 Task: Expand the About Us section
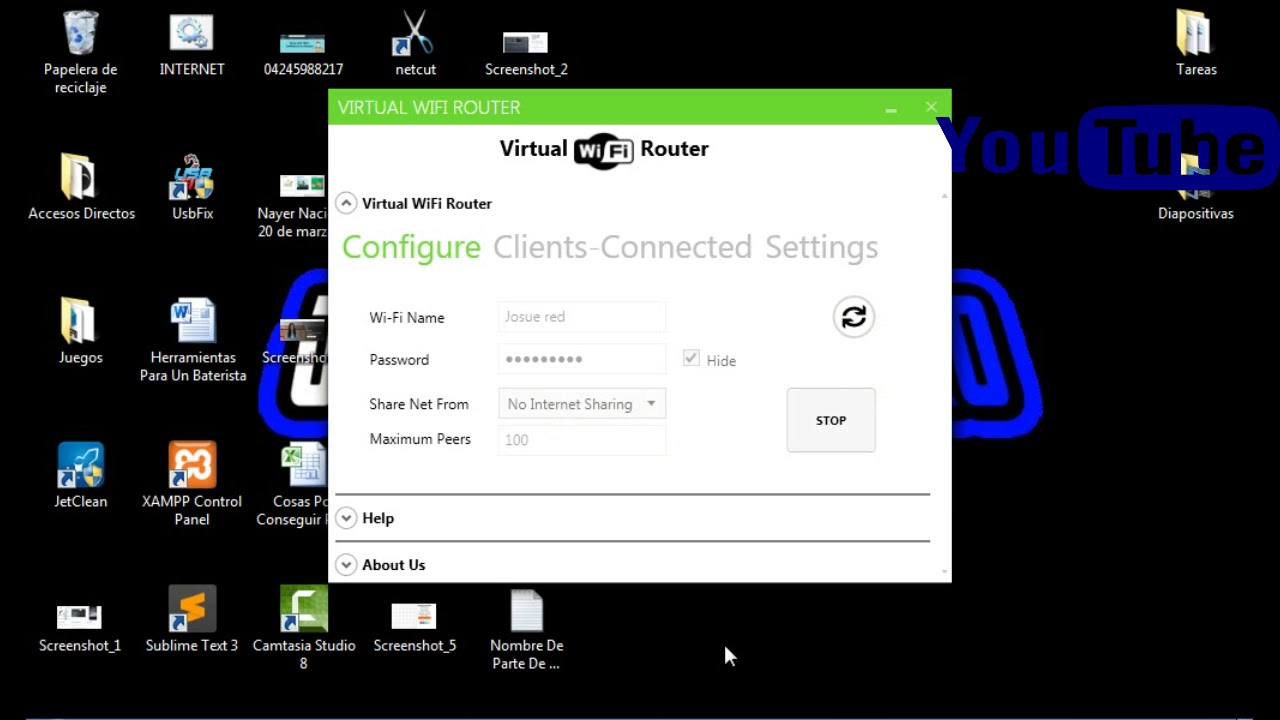(x=346, y=565)
